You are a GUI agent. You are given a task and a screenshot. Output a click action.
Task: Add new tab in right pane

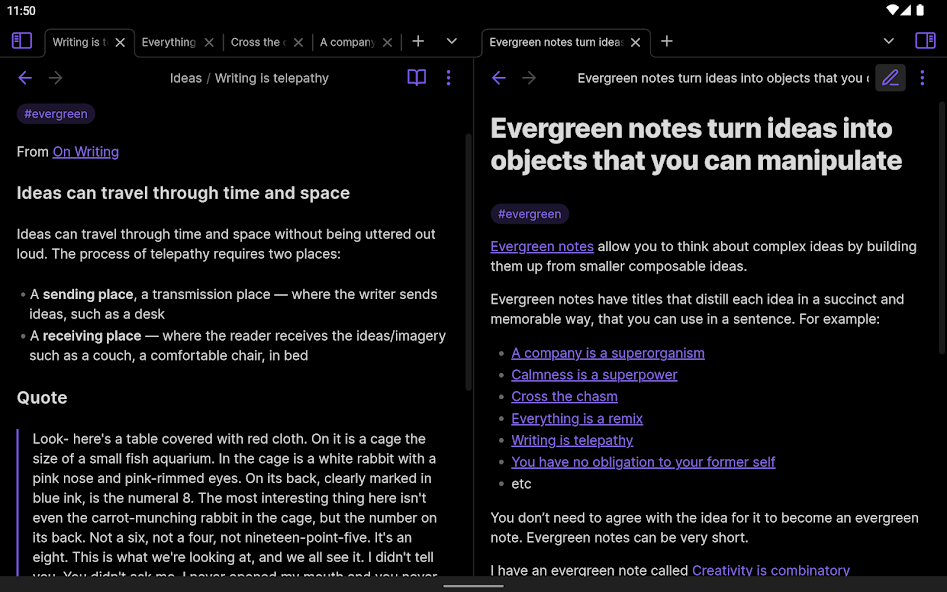click(667, 41)
